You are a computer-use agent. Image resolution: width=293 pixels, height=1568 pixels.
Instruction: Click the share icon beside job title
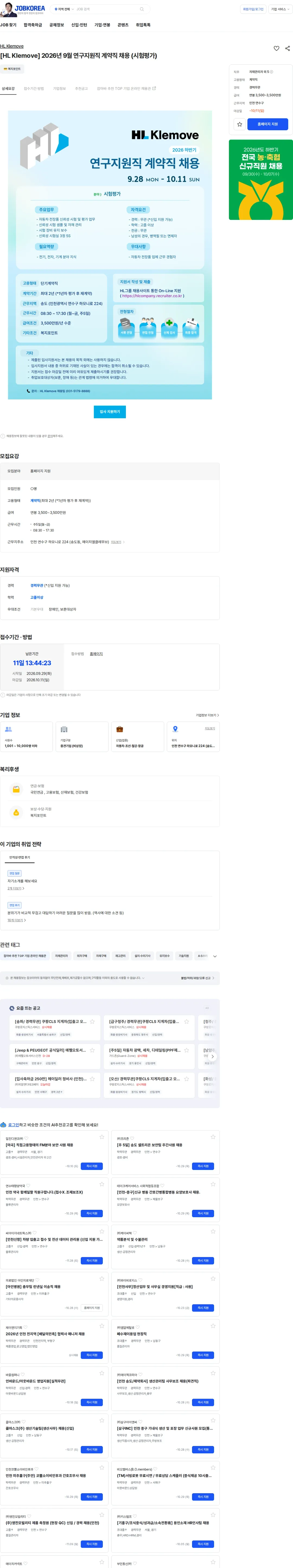tap(288, 48)
